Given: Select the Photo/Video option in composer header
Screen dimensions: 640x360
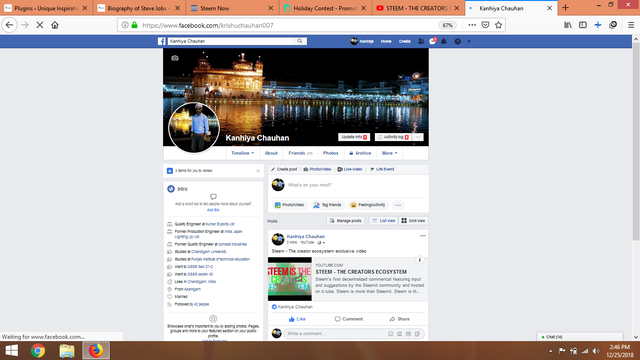Looking at the screenshot, I should [317, 169].
